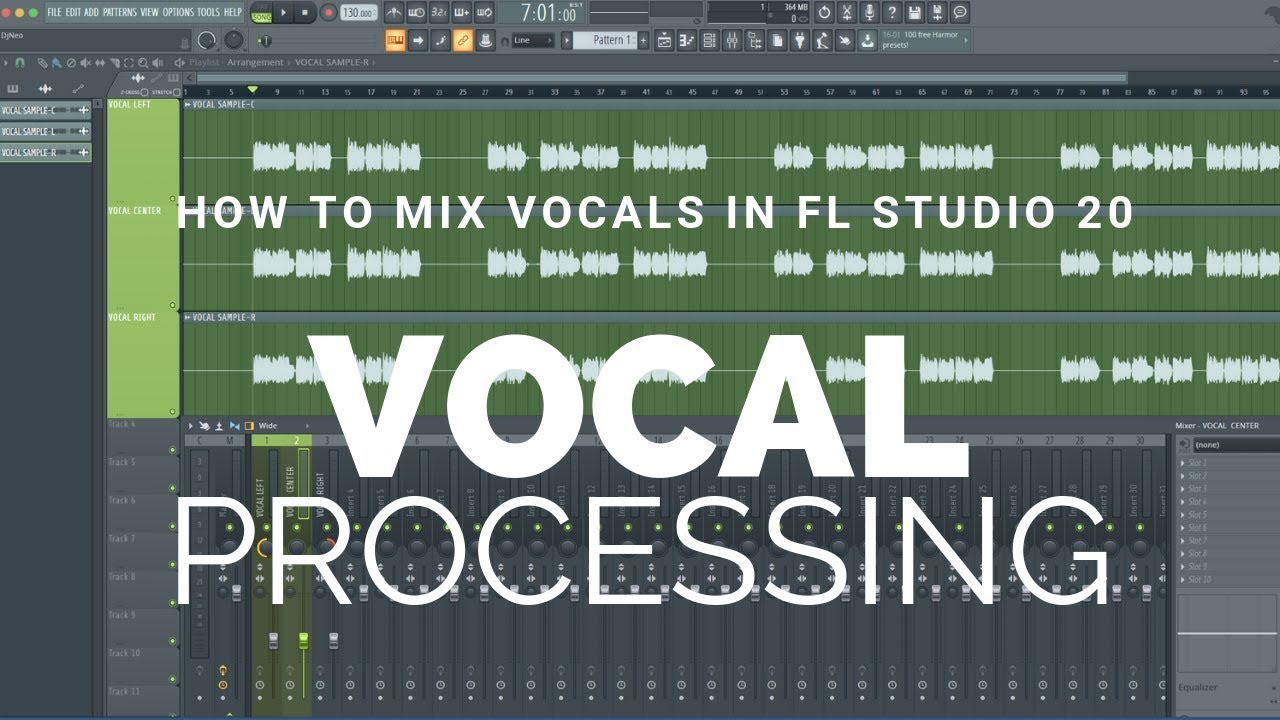Click the audio editor scissors icon
The width and height of the screenshot is (1280, 720).
(847, 13)
